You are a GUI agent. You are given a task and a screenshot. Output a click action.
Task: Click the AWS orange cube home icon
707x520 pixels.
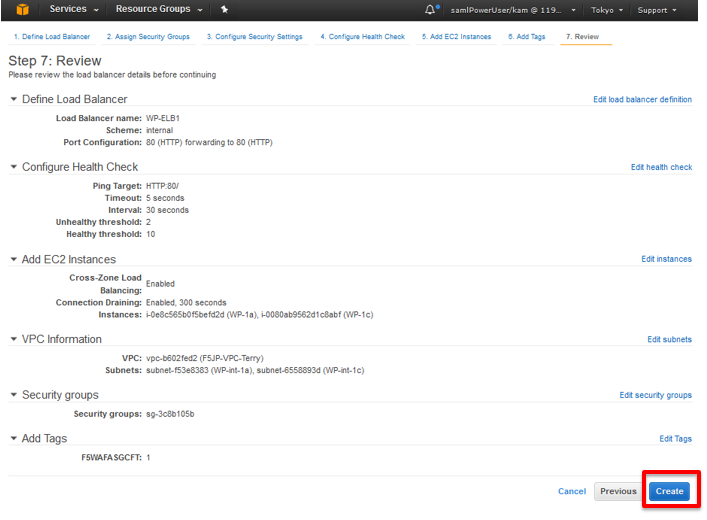(x=22, y=9)
